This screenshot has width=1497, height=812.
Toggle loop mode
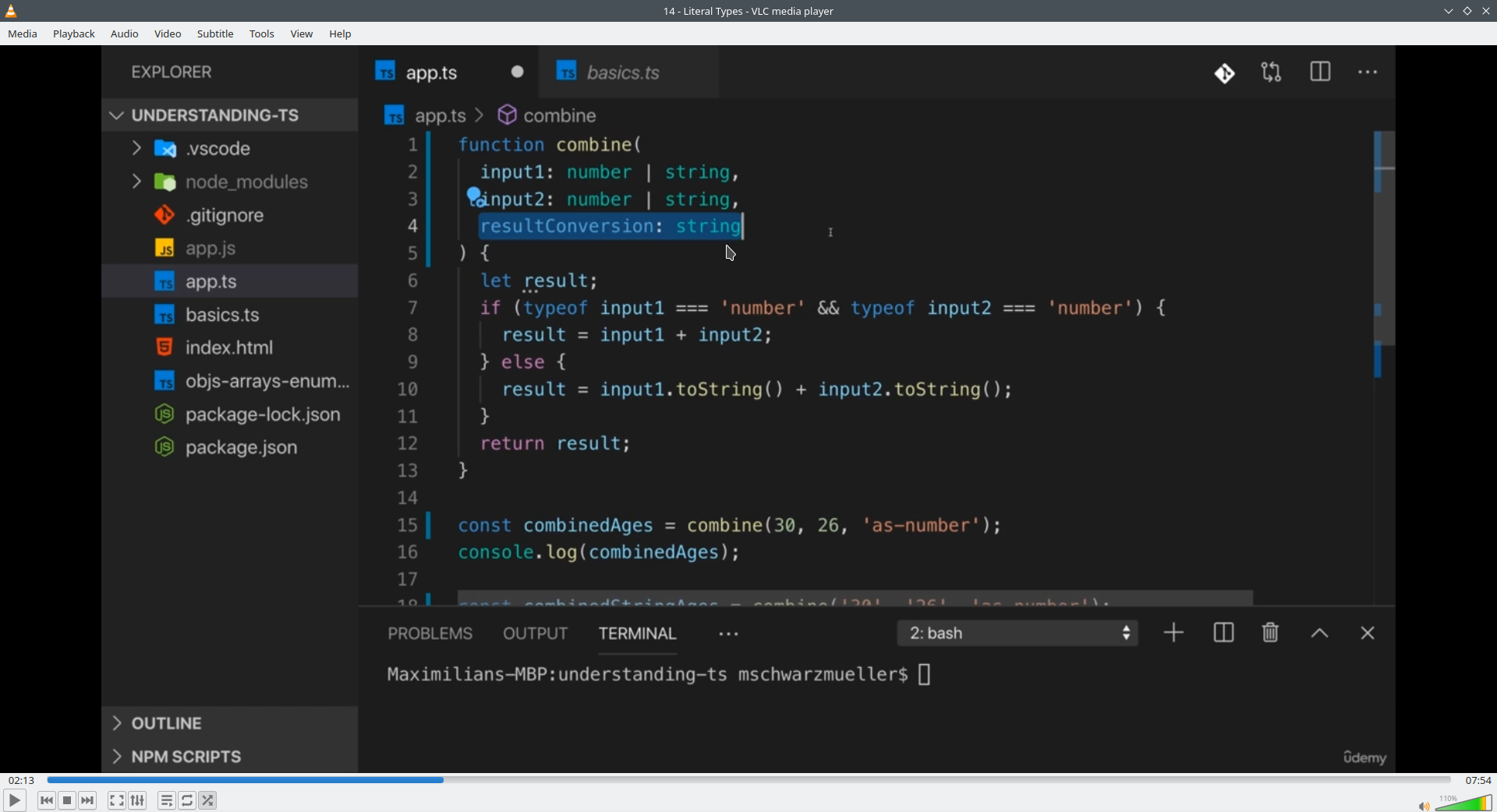pyautogui.click(x=187, y=800)
